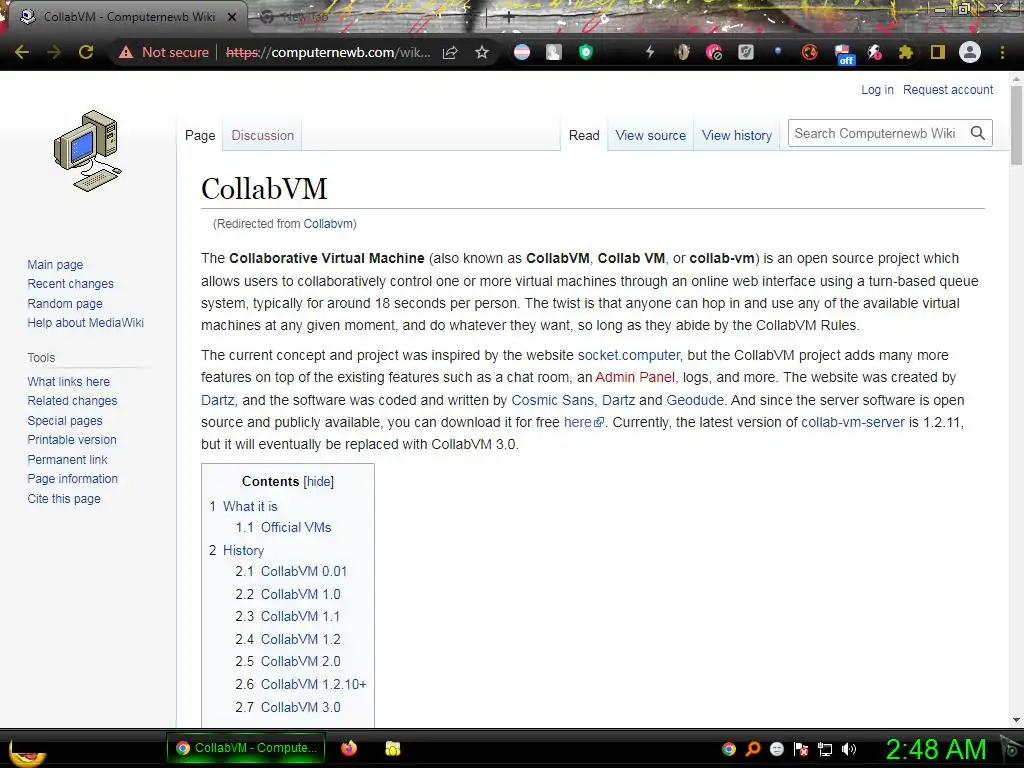This screenshot has width=1024, height=768.
Task: Open the red Admin Panel link
Action: [x=635, y=377]
